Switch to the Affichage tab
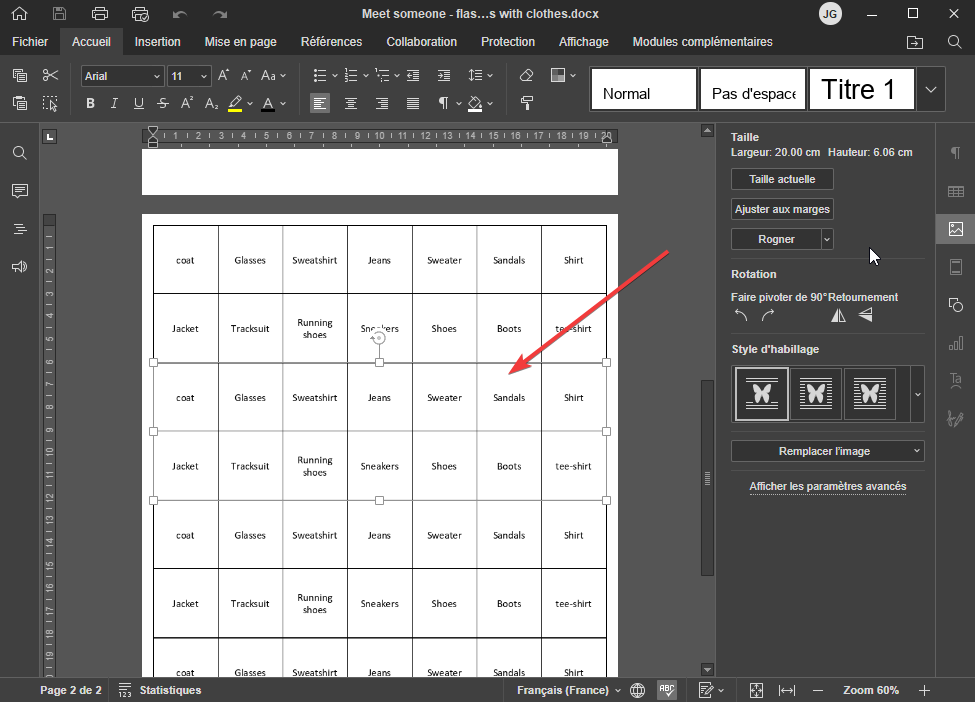 (583, 42)
